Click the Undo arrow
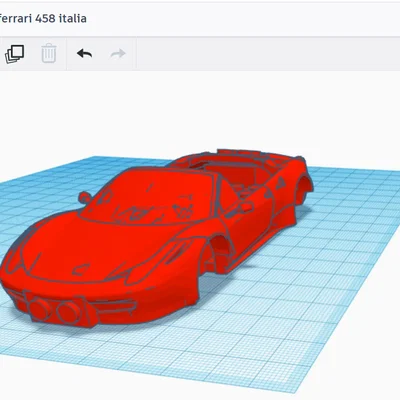The image size is (400, 400). (84, 53)
